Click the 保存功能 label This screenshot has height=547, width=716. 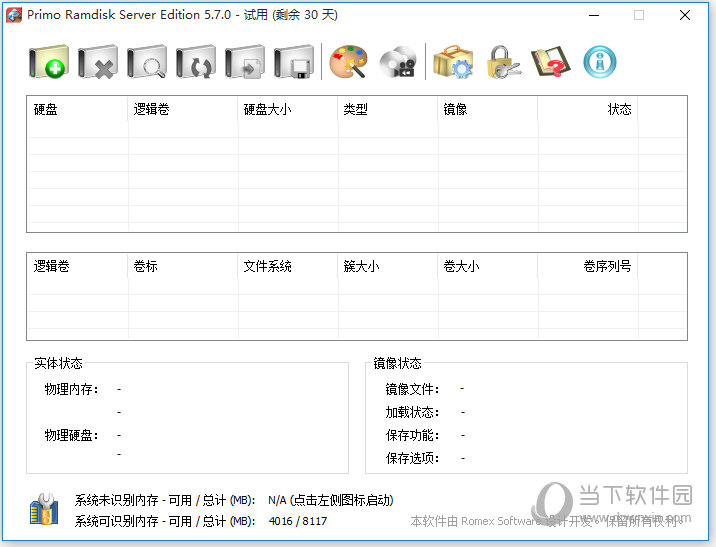click(412, 435)
